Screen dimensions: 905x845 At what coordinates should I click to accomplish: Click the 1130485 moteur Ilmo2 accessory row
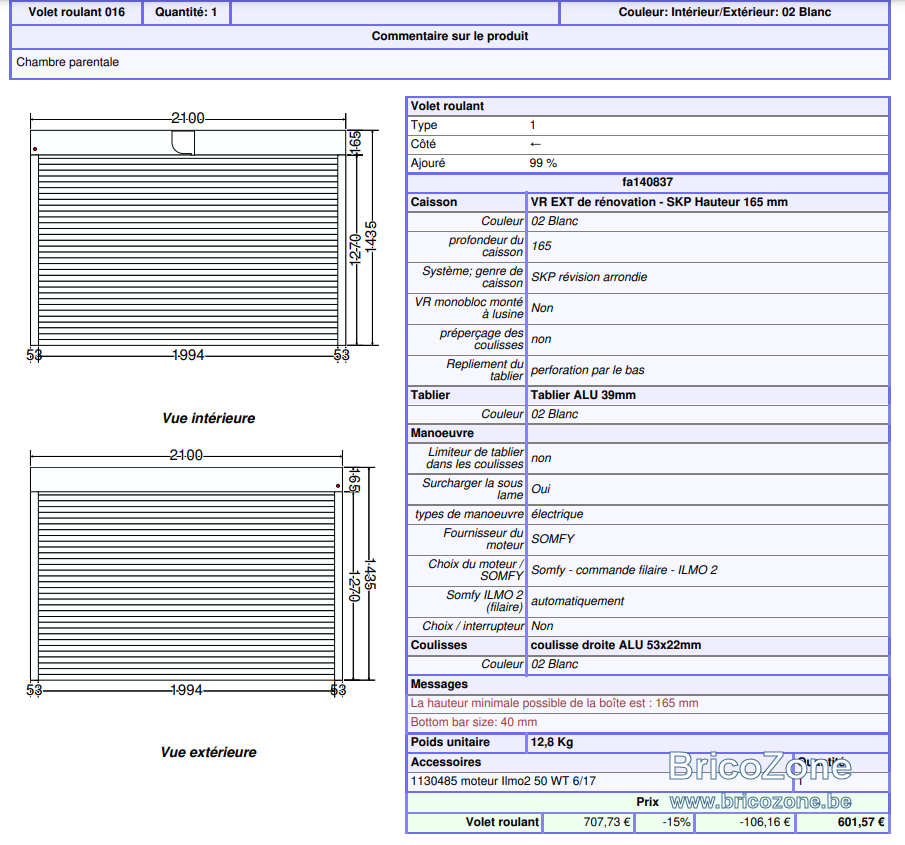click(600, 781)
